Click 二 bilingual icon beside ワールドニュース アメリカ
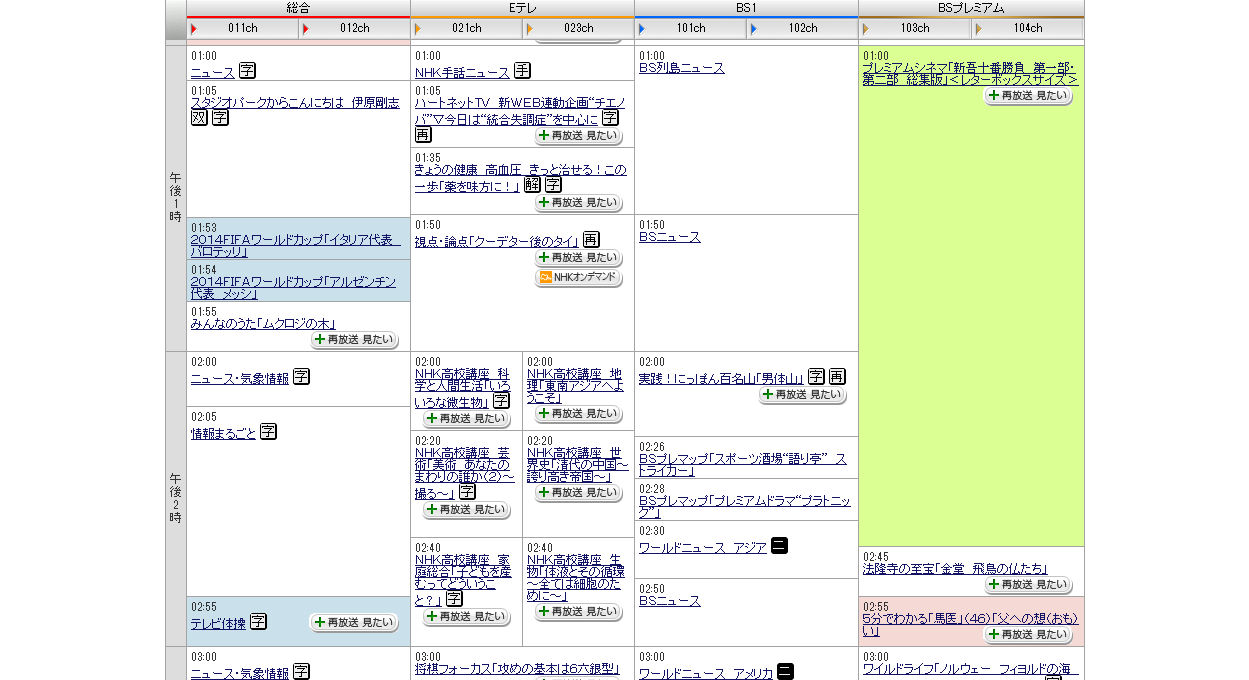 786,672
